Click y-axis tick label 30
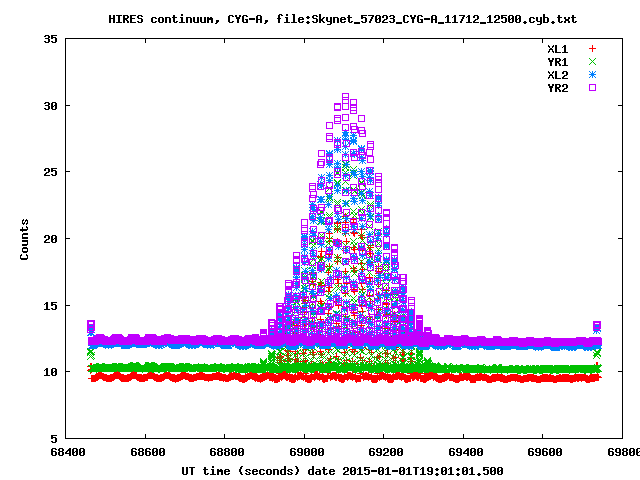 click(x=51, y=106)
